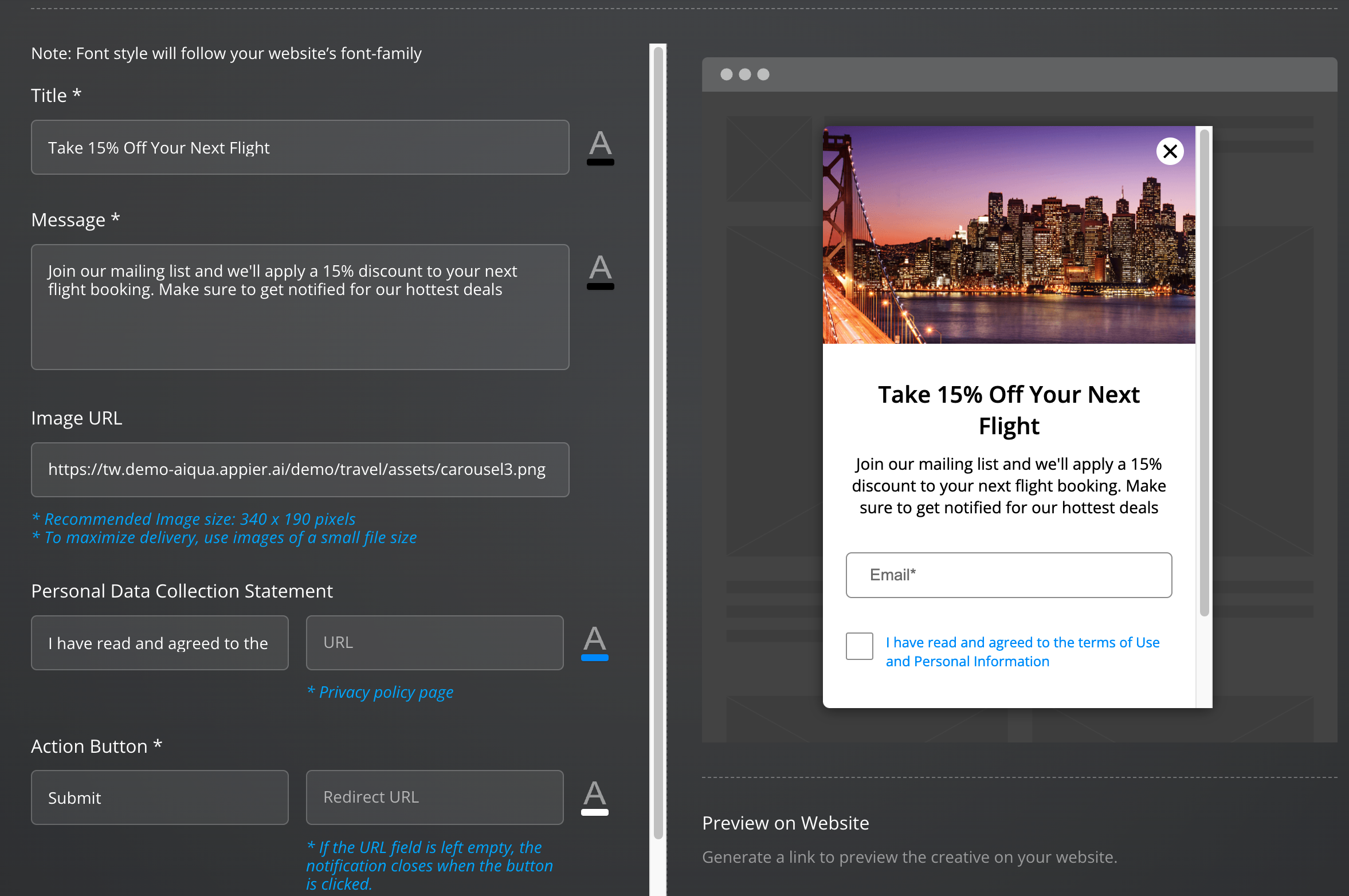Click the privacy policy URL field
The width and height of the screenshot is (1349, 896).
click(434, 643)
